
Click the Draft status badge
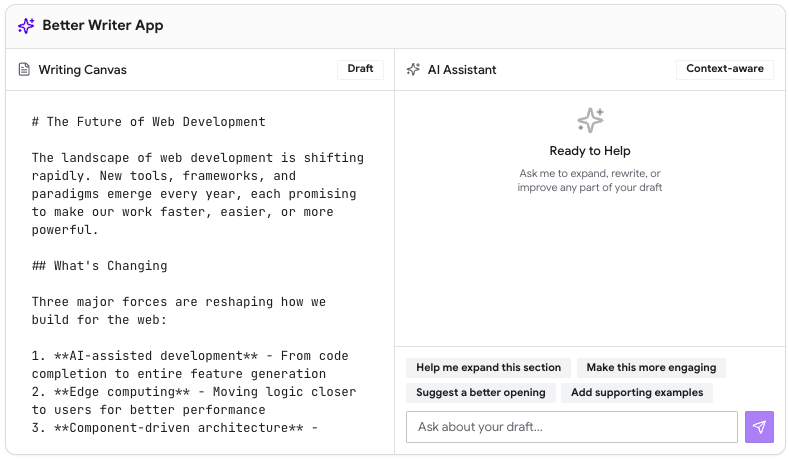pos(360,69)
